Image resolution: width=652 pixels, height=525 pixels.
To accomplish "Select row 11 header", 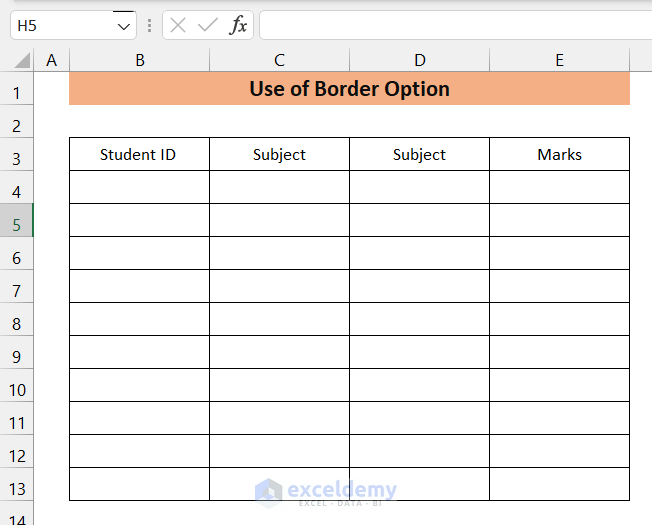I will [16, 419].
